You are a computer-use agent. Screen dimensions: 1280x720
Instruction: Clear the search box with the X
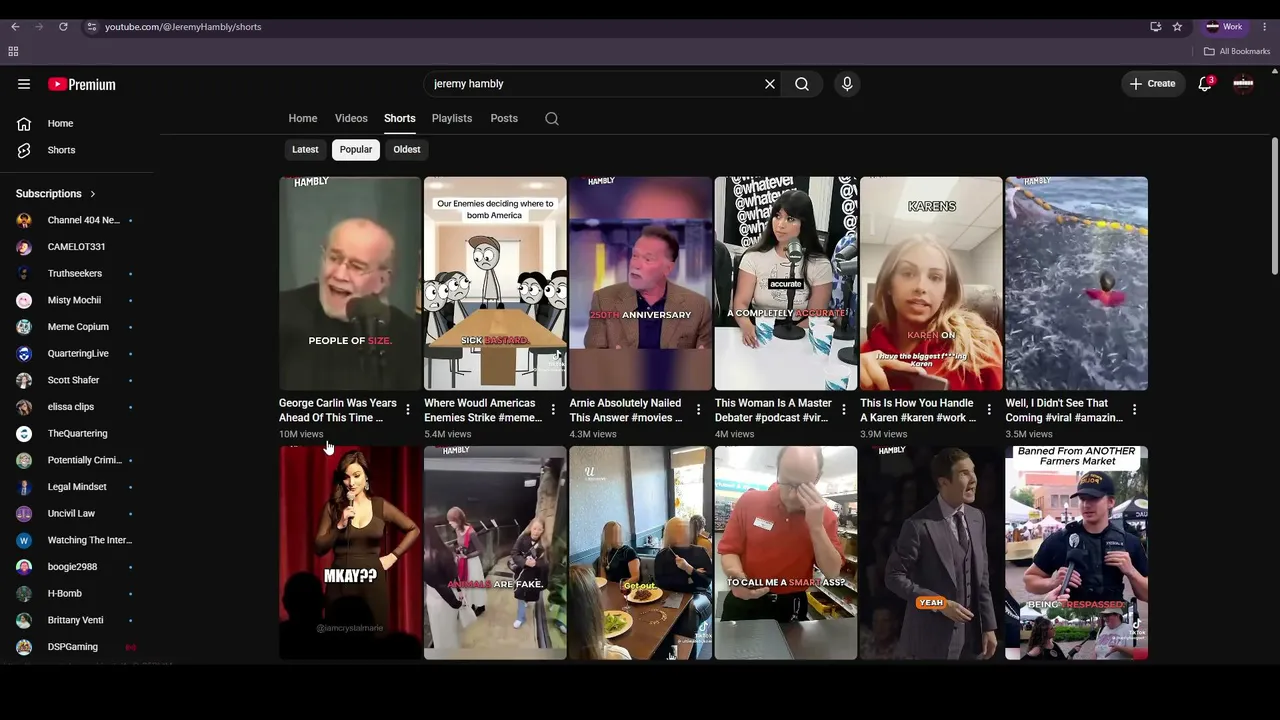pos(770,84)
